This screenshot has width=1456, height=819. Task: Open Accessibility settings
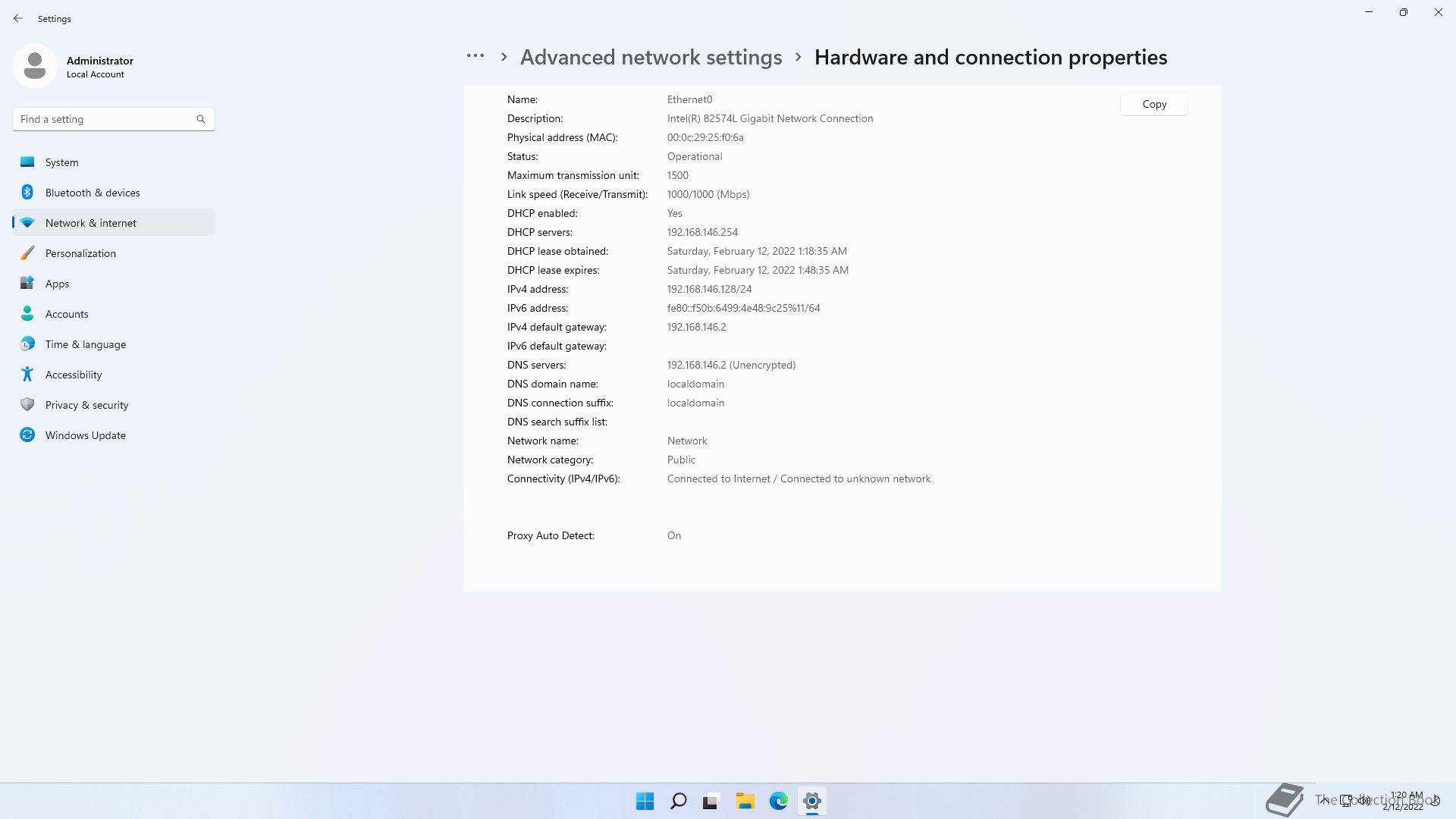click(114, 375)
